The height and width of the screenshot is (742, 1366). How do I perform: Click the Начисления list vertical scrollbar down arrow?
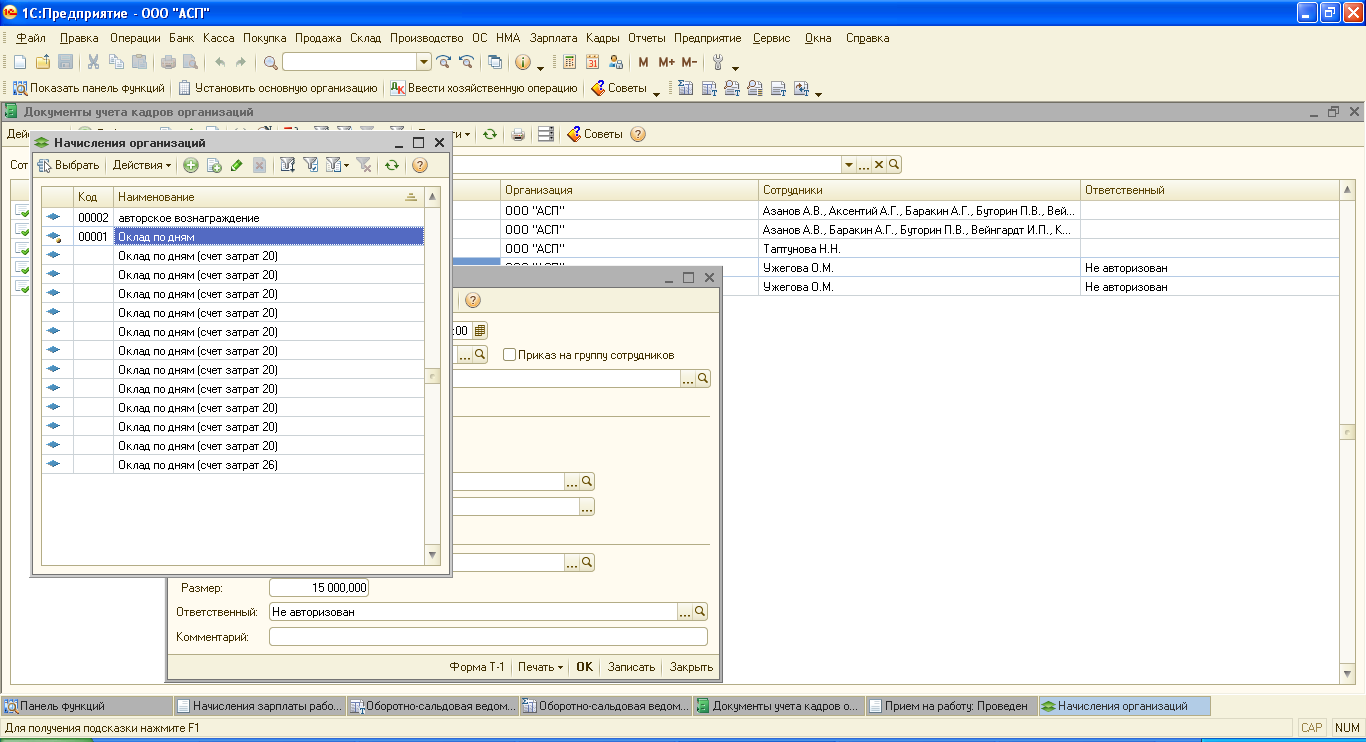point(432,555)
